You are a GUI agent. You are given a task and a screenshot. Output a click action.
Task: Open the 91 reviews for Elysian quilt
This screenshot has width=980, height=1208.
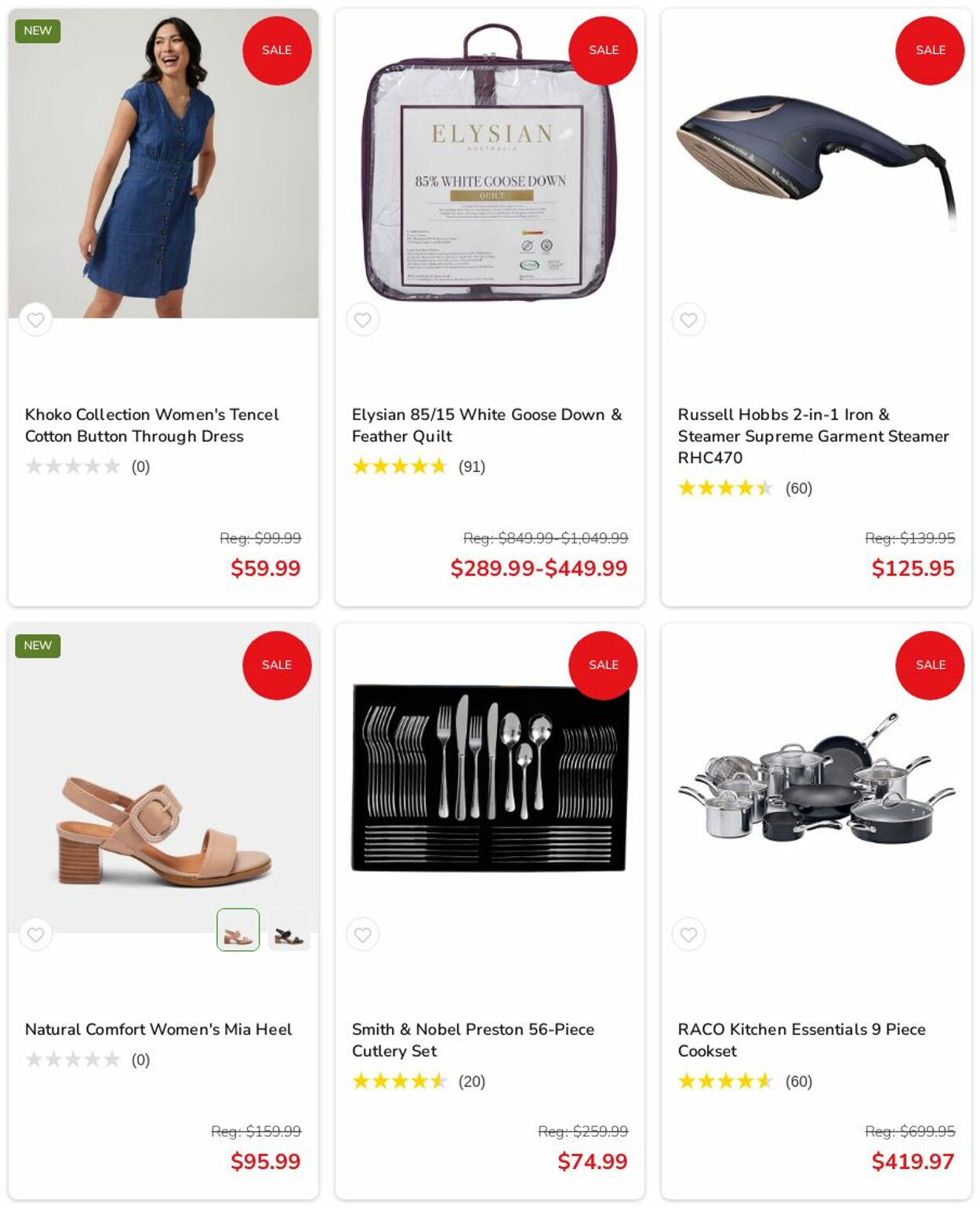(472, 467)
